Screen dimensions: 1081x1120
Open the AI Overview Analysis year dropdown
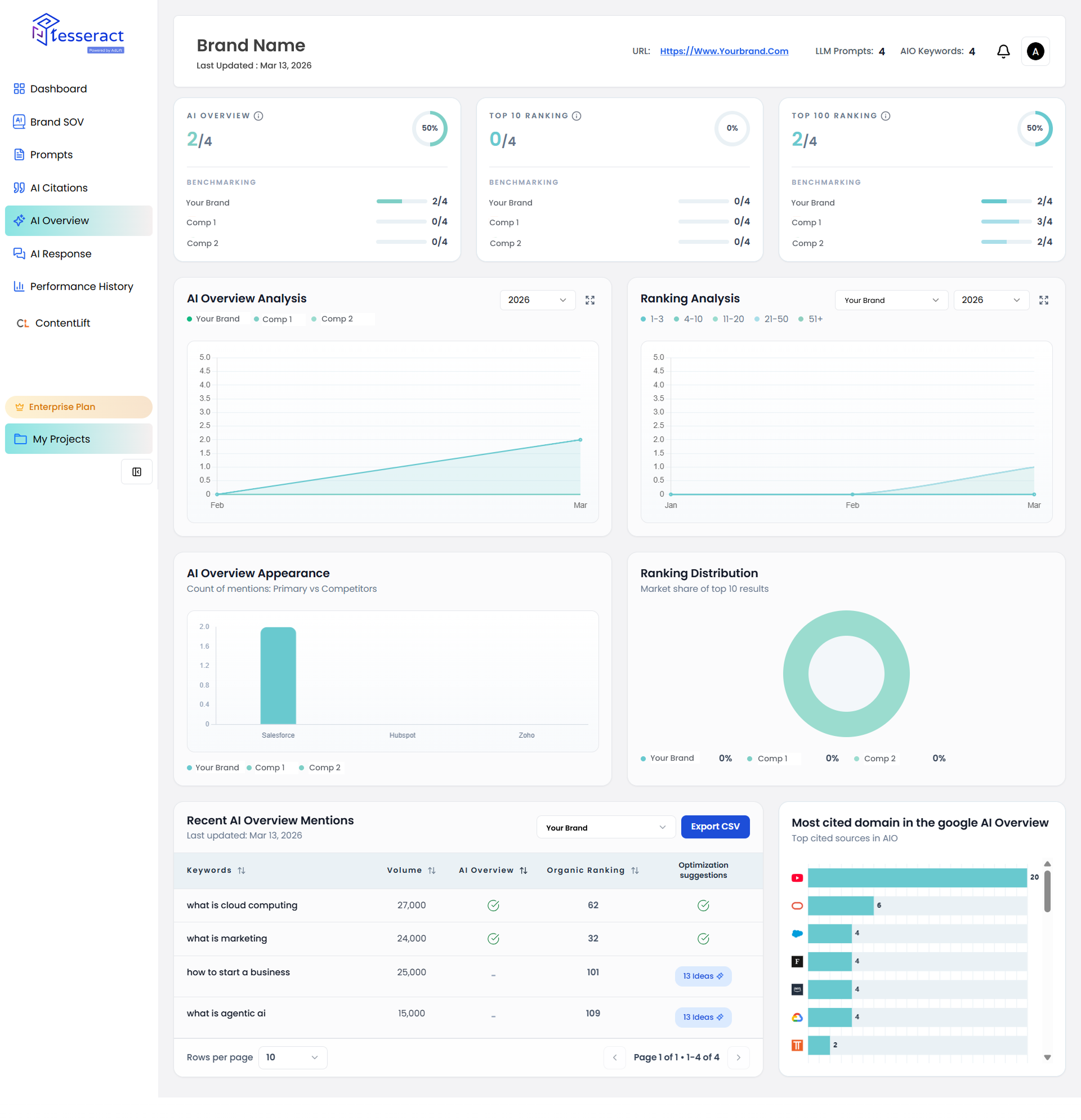537,300
